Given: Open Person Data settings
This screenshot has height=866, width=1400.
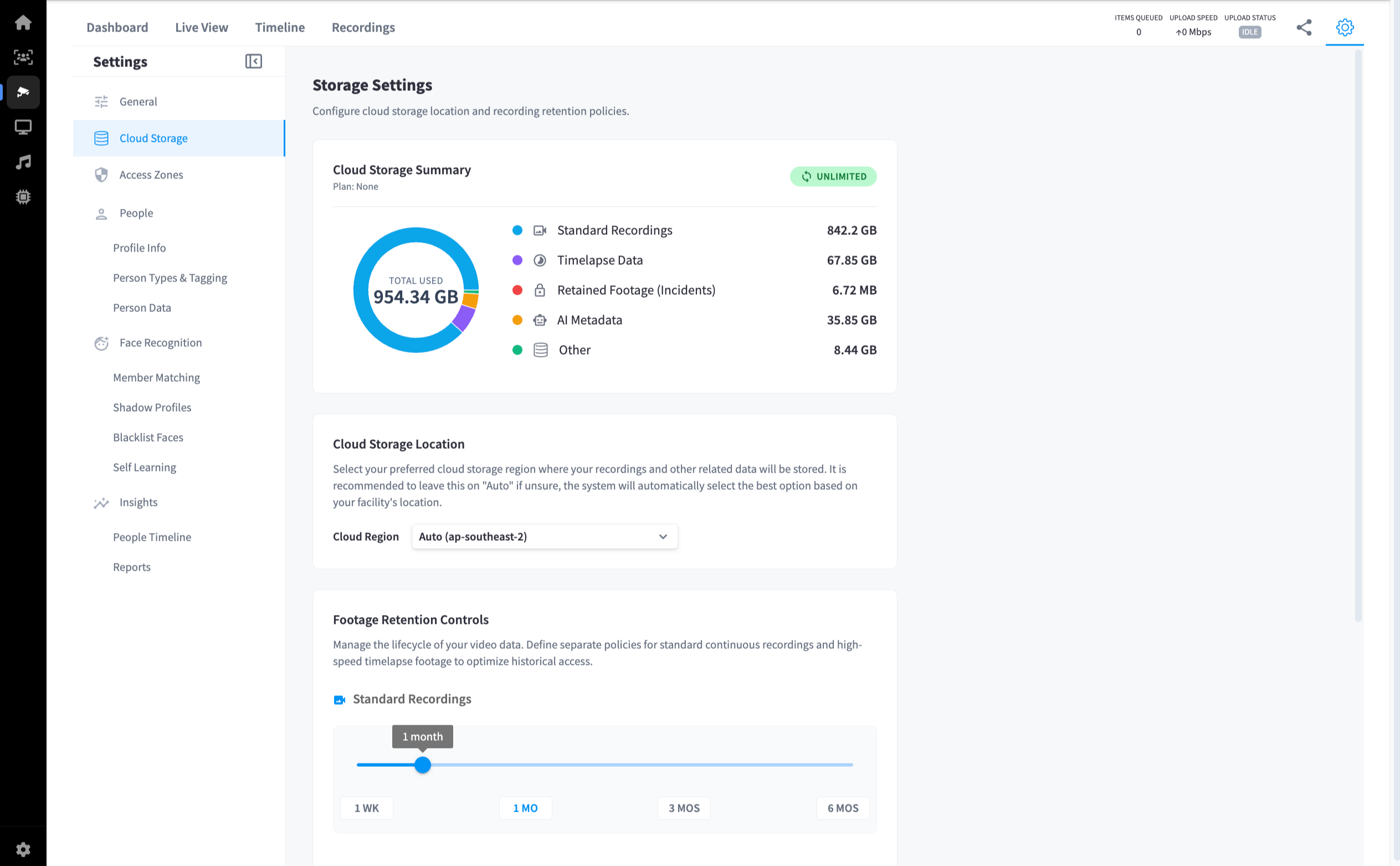Looking at the screenshot, I should [x=142, y=308].
